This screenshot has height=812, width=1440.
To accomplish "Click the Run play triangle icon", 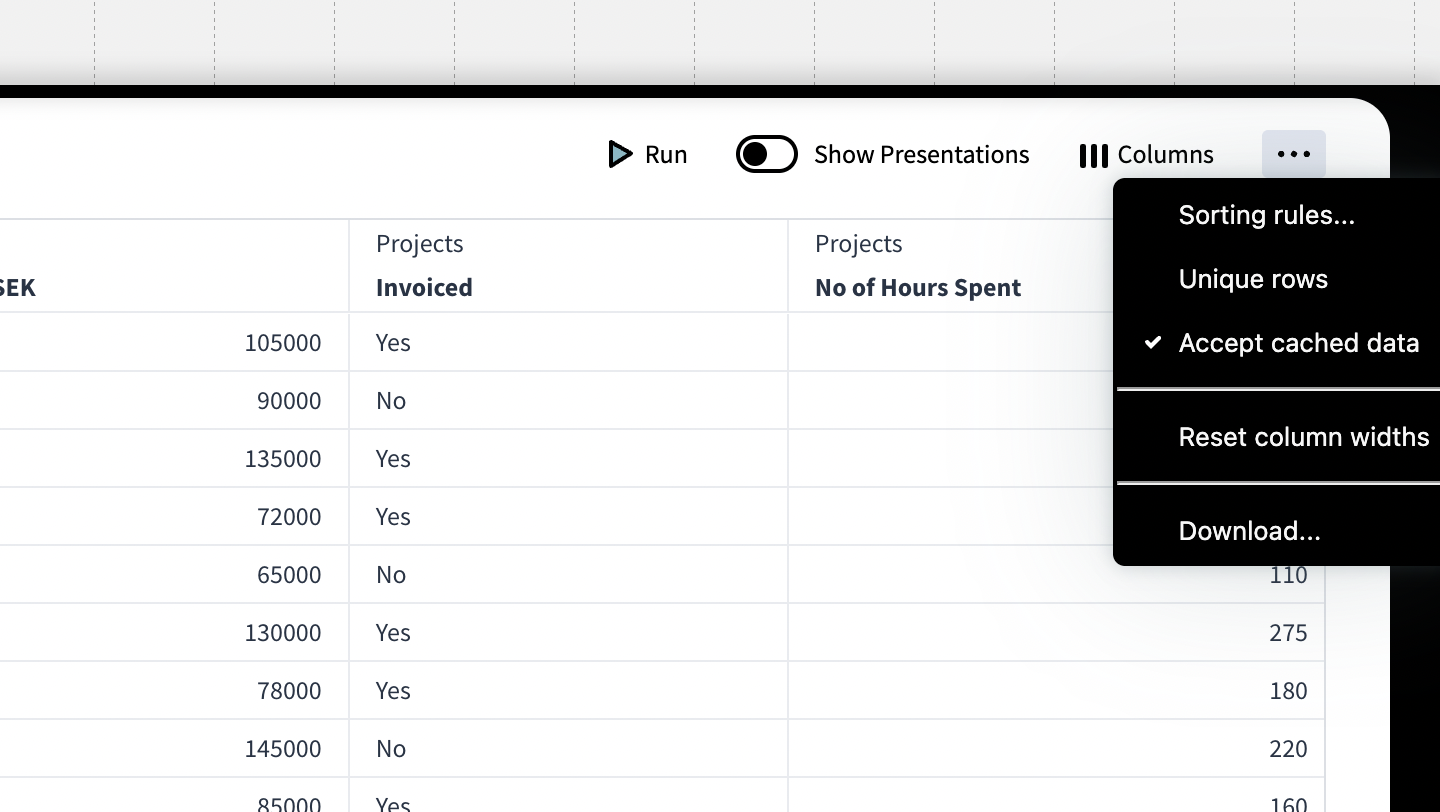I will tap(620, 154).
